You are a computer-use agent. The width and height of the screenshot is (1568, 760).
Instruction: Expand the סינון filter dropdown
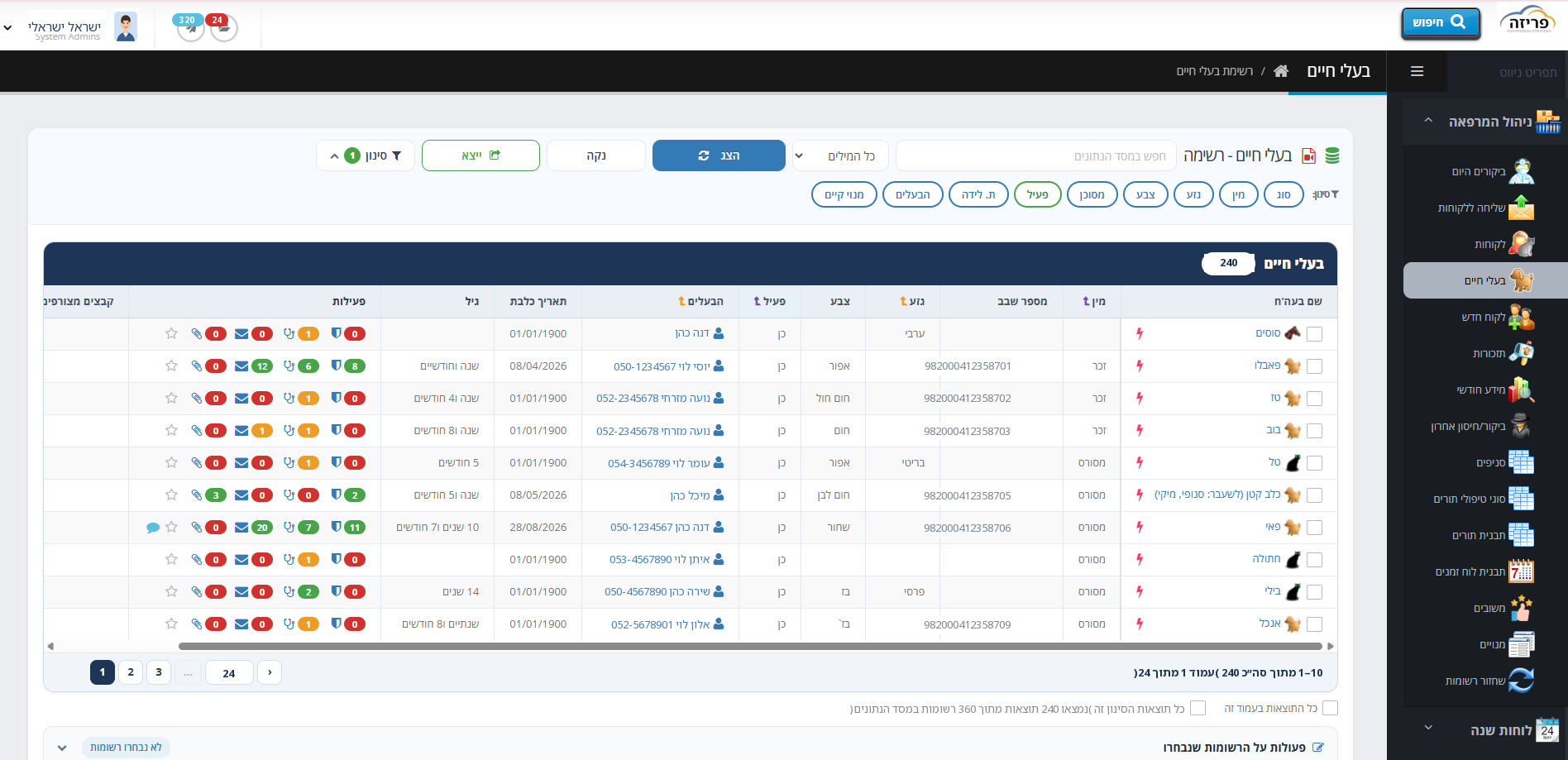[366, 155]
